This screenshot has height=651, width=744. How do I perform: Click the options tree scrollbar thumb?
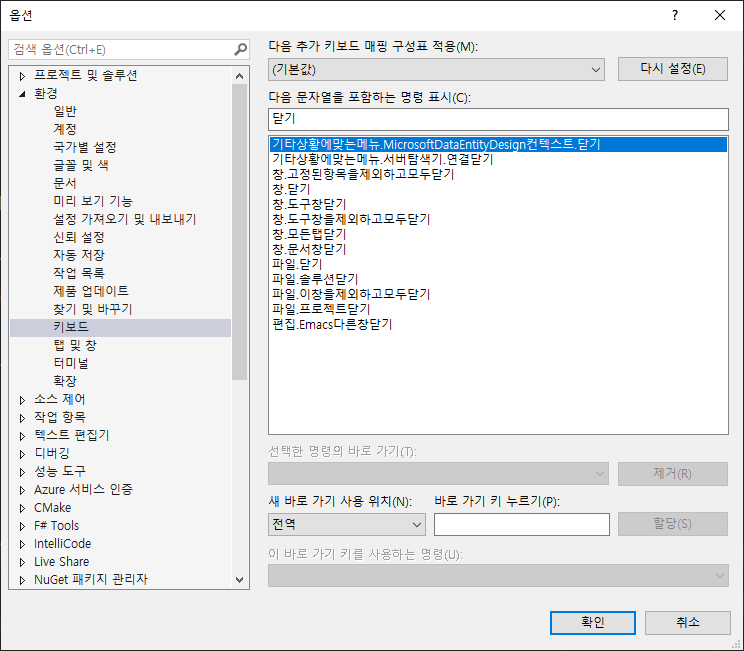point(240,232)
